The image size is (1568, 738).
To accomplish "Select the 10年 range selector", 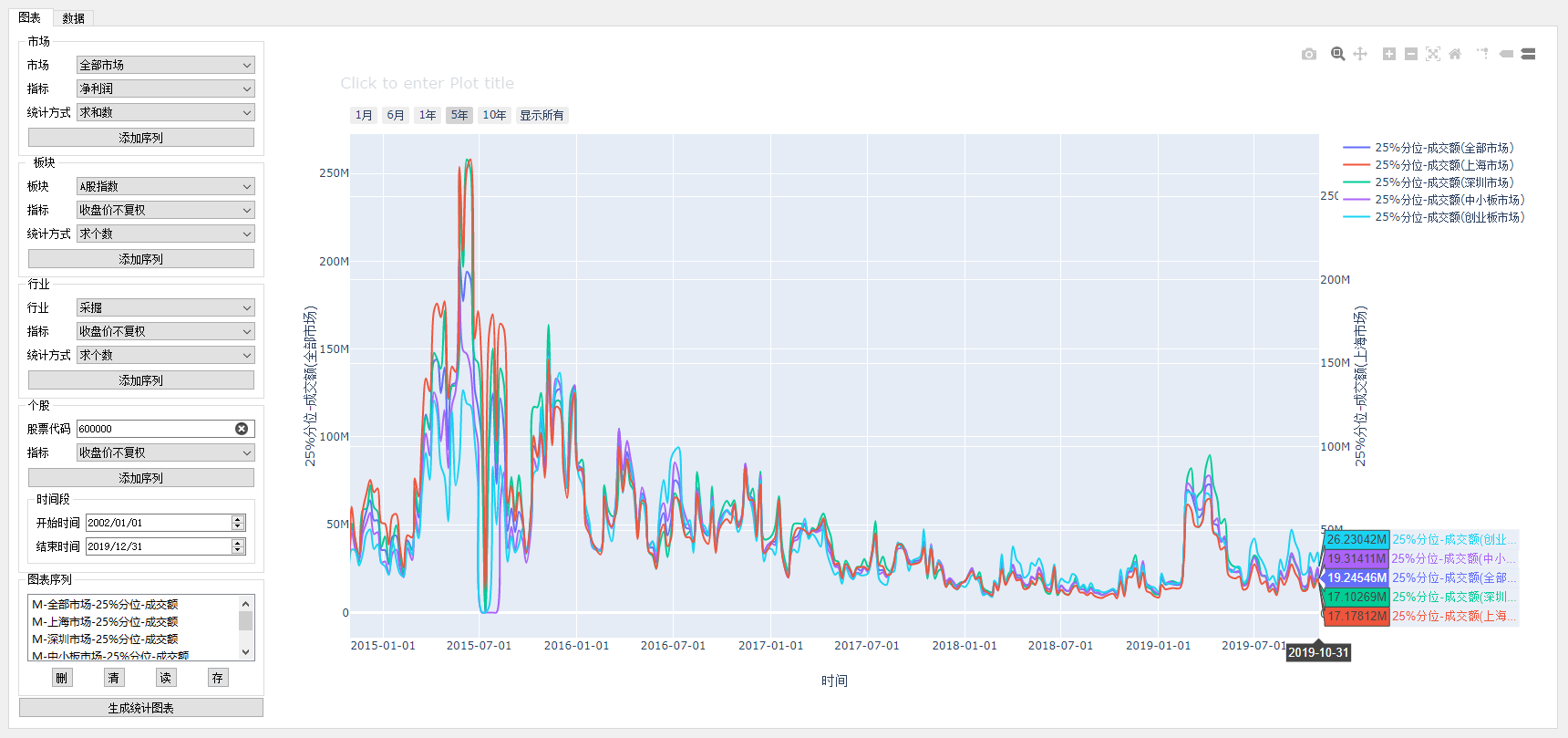I will (x=494, y=115).
